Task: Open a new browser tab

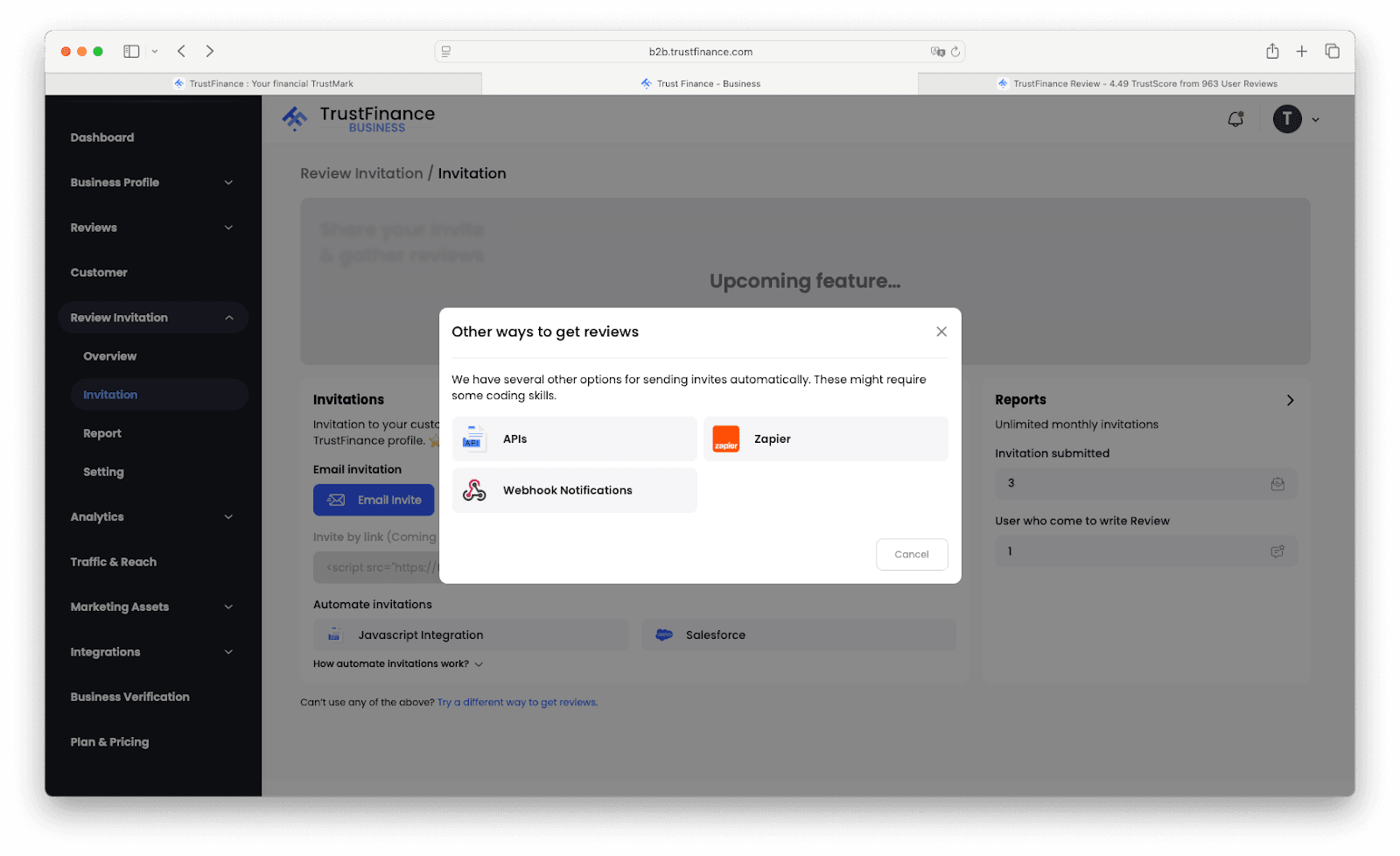Action: click(1302, 52)
